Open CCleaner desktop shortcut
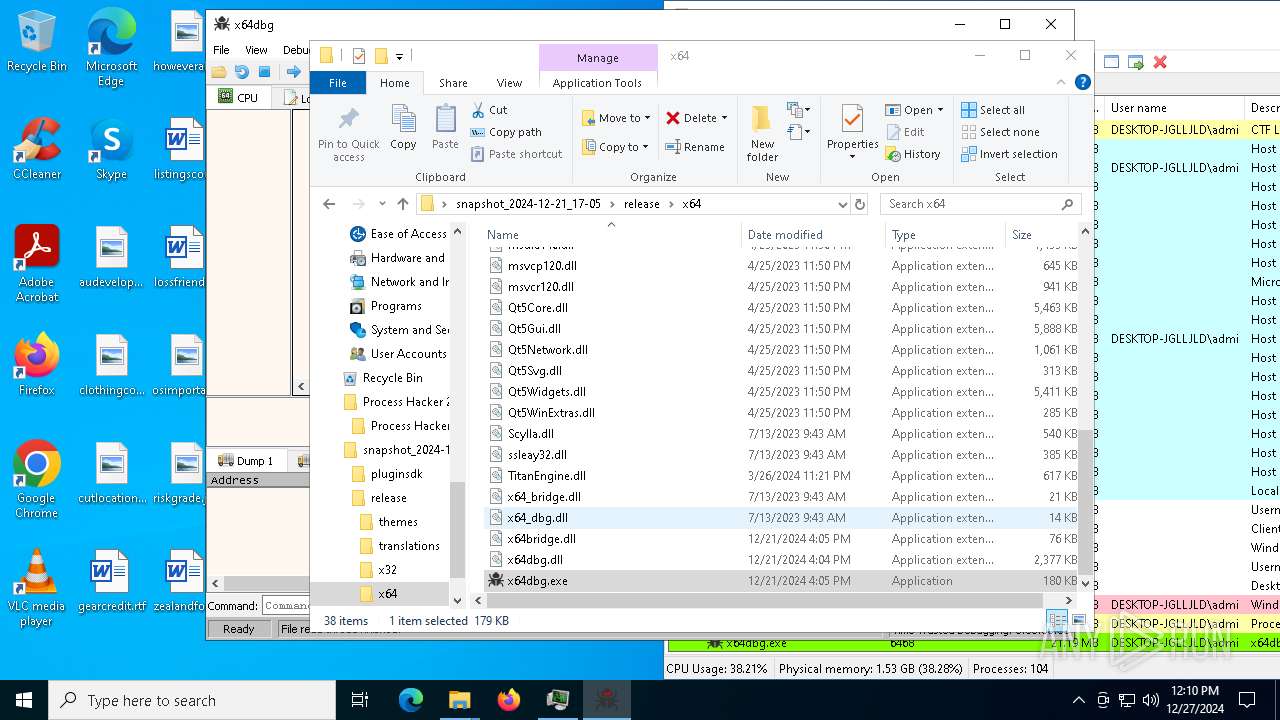1280x720 pixels. (37, 148)
